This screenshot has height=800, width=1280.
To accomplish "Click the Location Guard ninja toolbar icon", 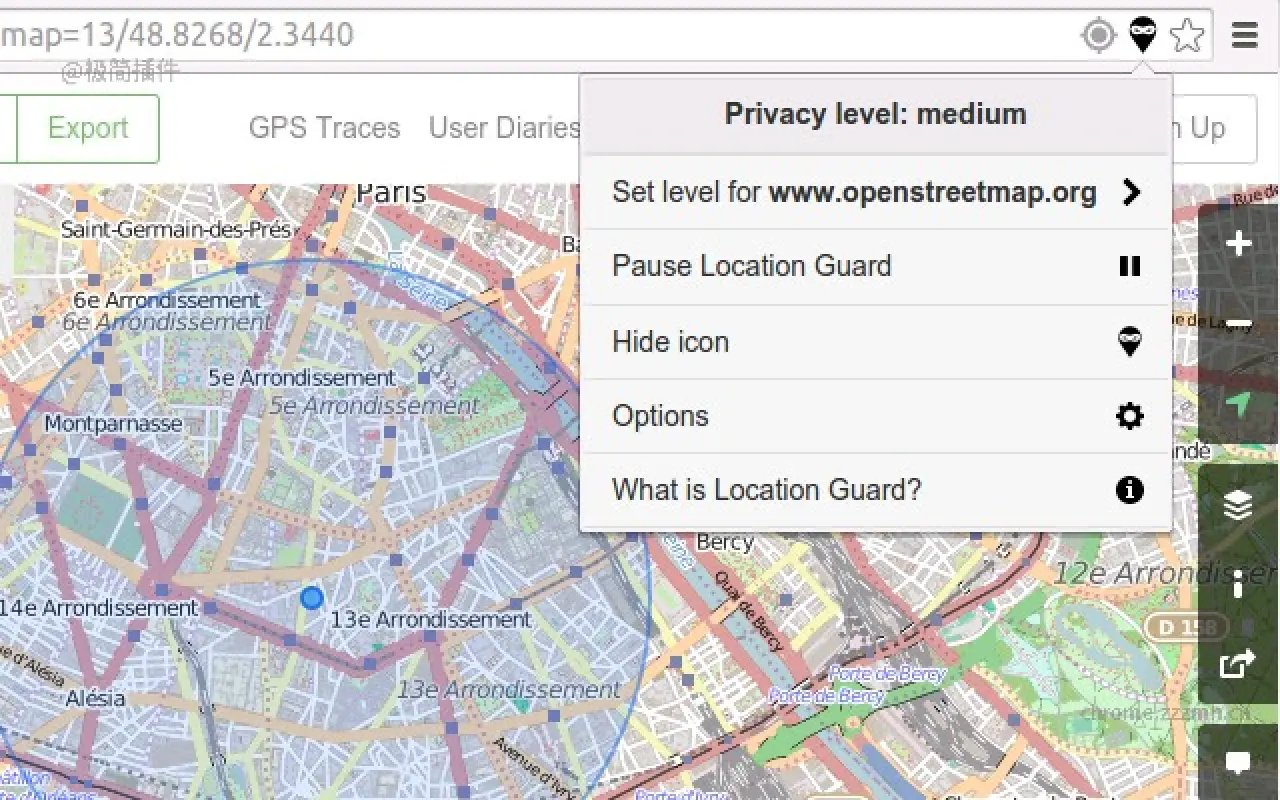I will pos(1141,34).
